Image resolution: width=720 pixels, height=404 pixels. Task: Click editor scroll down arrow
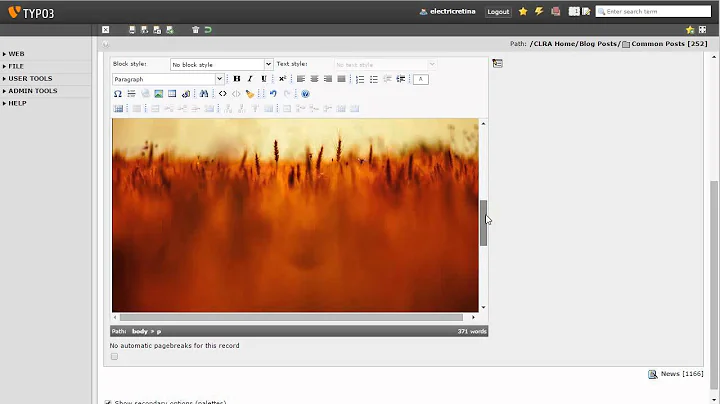[x=483, y=308]
